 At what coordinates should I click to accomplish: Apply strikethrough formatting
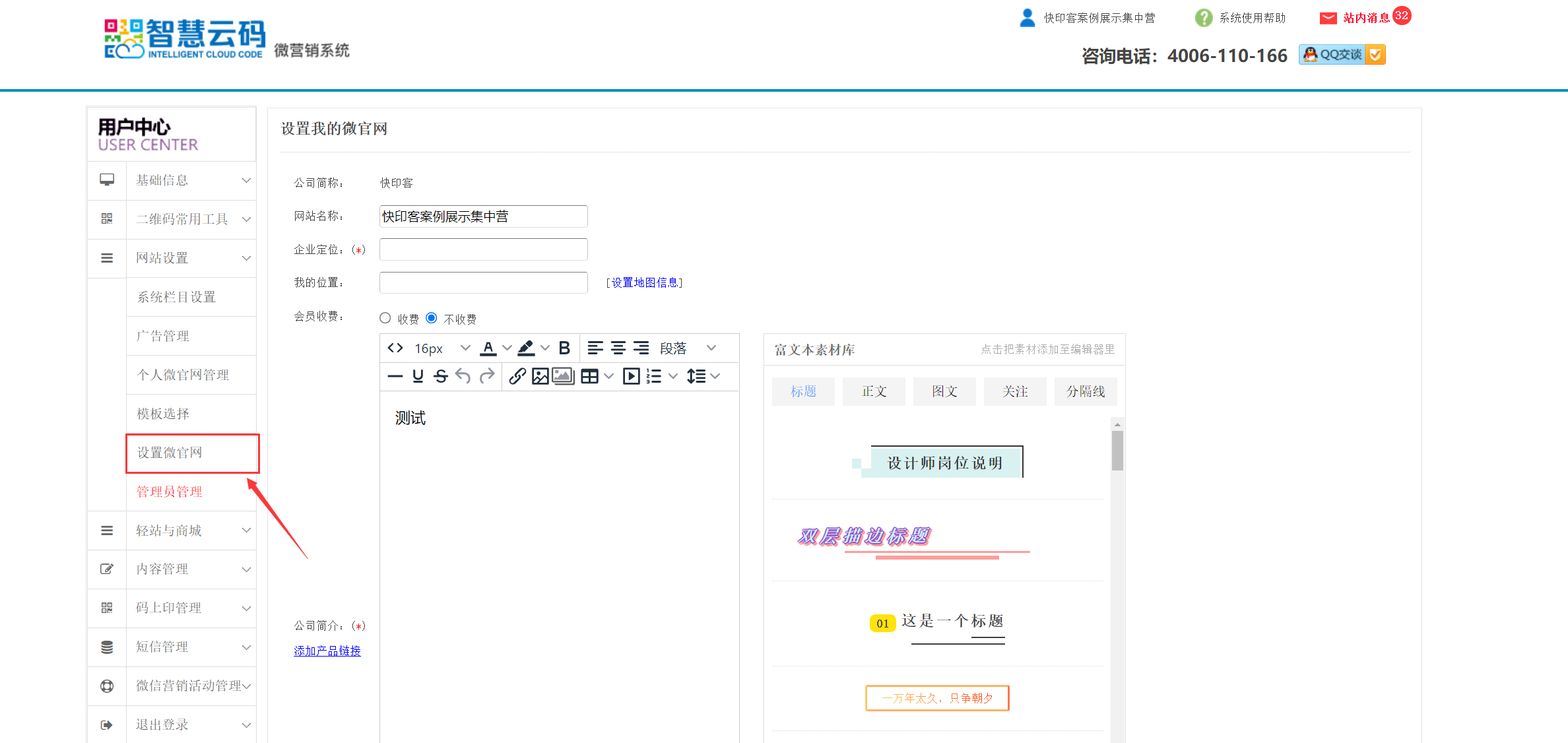point(441,376)
